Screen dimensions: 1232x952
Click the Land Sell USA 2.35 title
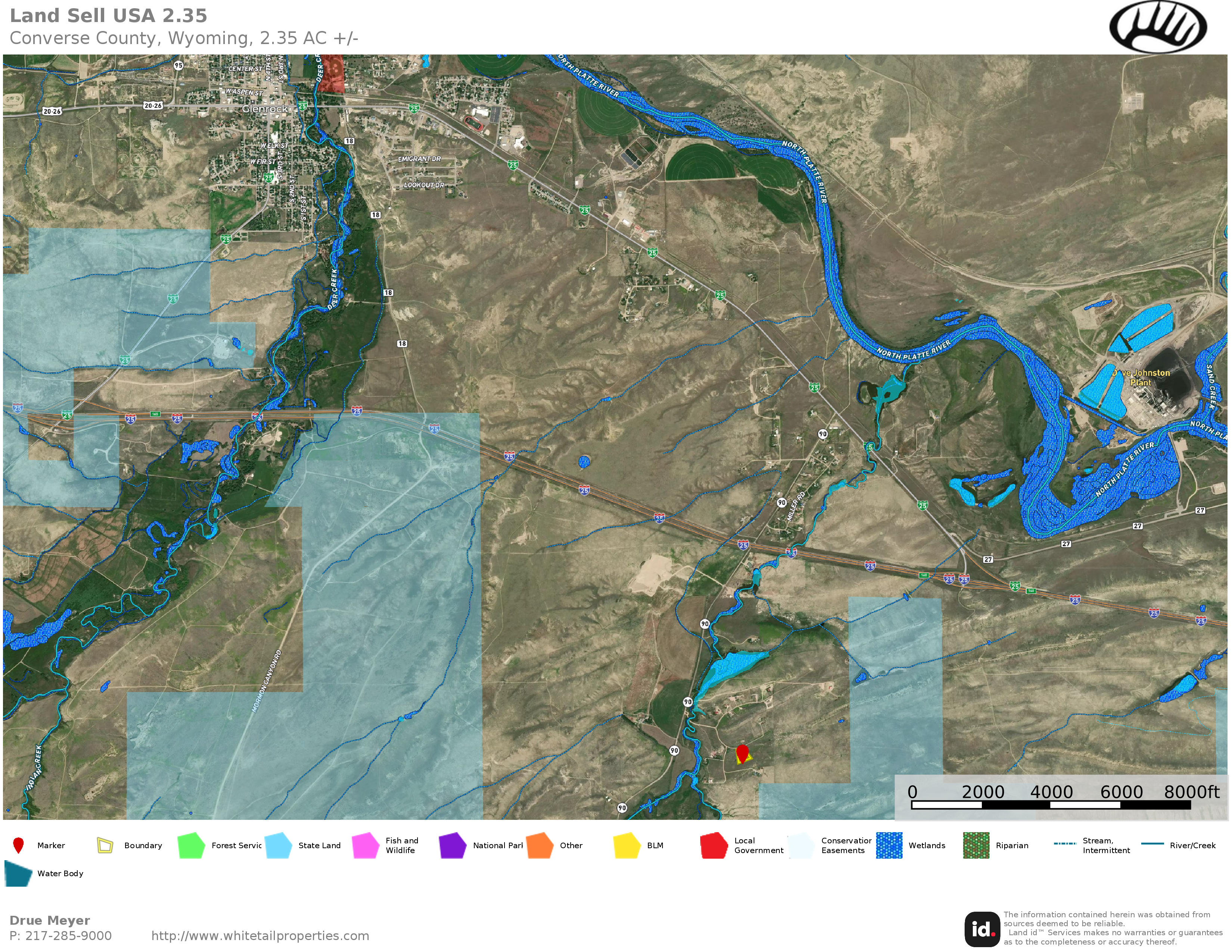109,16
